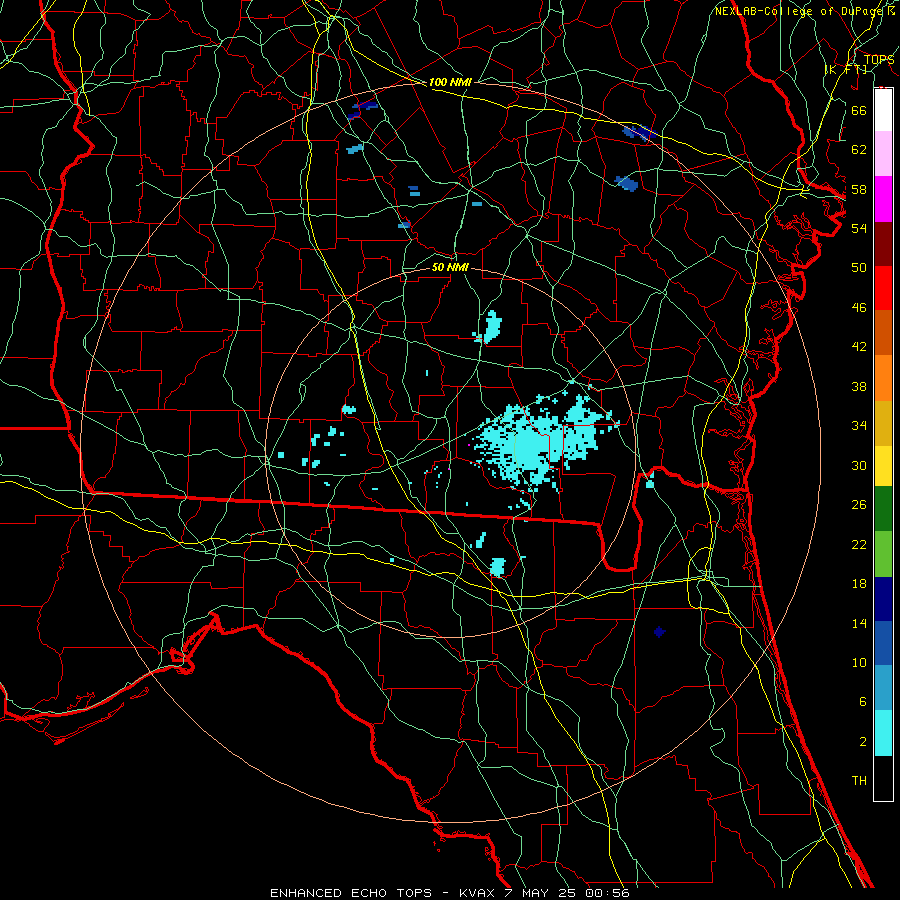
Task: Click the '100 NMI' range ring label
Action: click(450, 83)
